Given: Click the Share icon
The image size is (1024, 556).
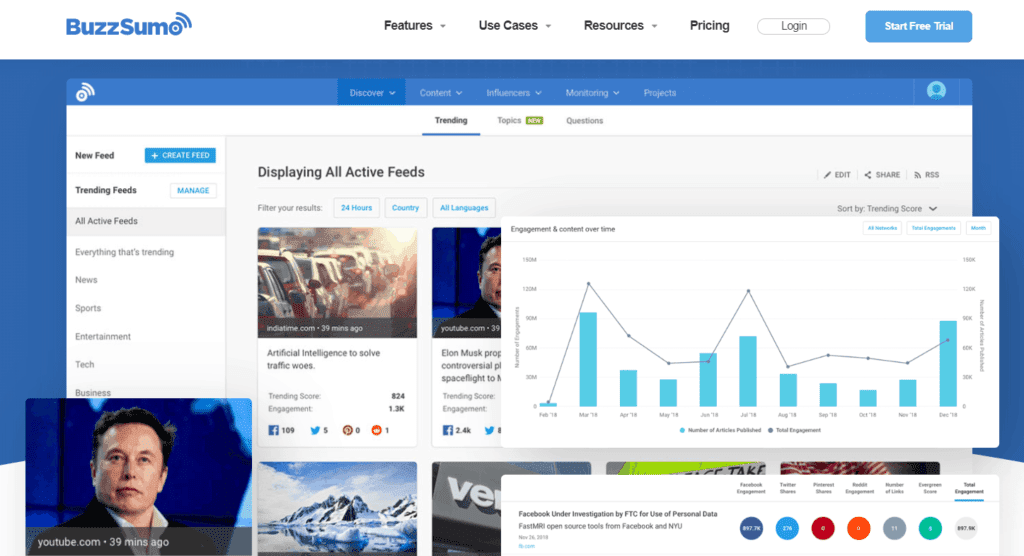Looking at the screenshot, I should [x=868, y=175].
